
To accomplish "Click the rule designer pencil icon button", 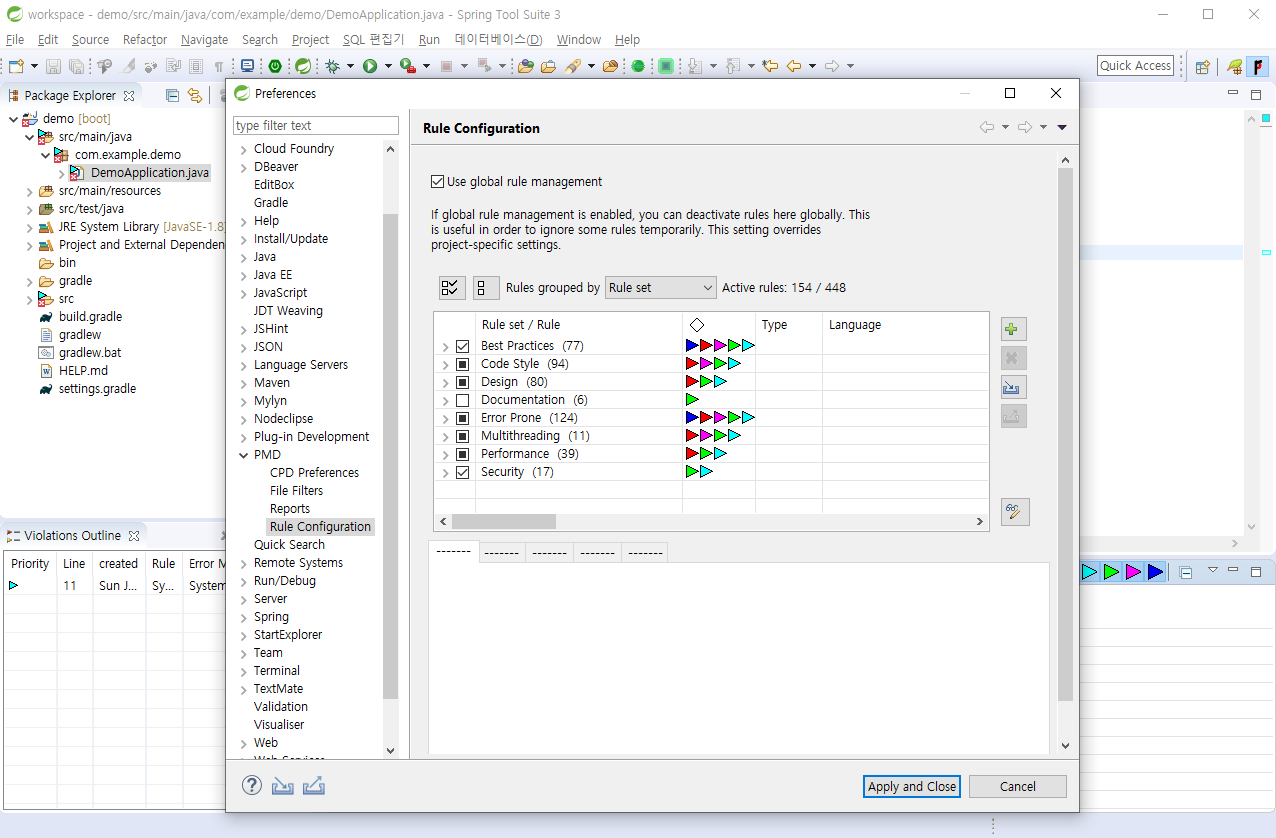I will tap(1015, 512).
